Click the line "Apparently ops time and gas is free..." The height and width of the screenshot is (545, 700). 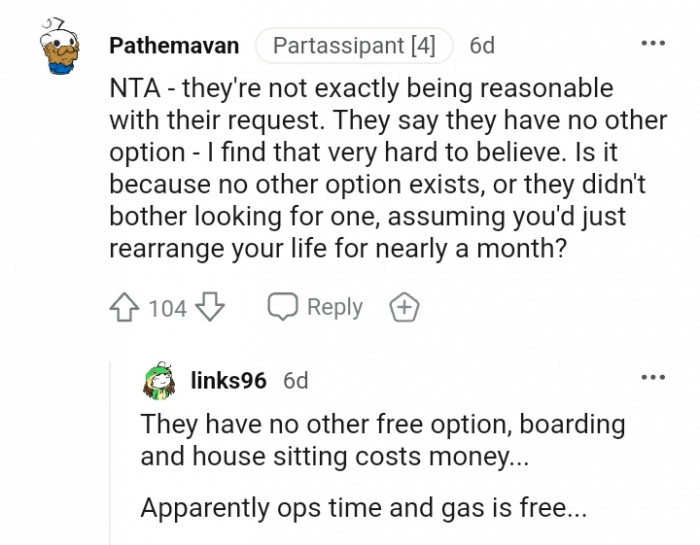[x=364, y=507]
